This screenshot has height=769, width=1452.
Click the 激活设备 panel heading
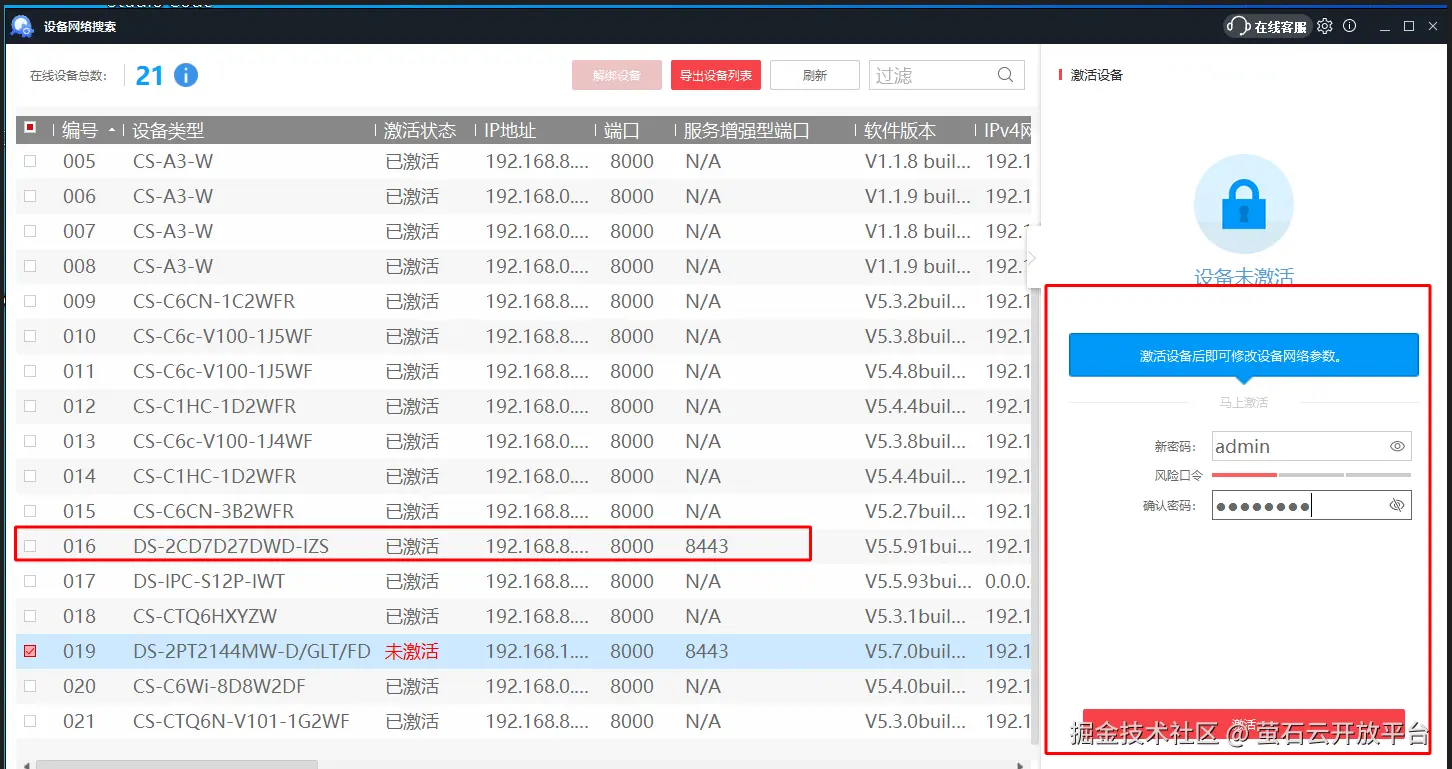click(x=1097, y=75)
